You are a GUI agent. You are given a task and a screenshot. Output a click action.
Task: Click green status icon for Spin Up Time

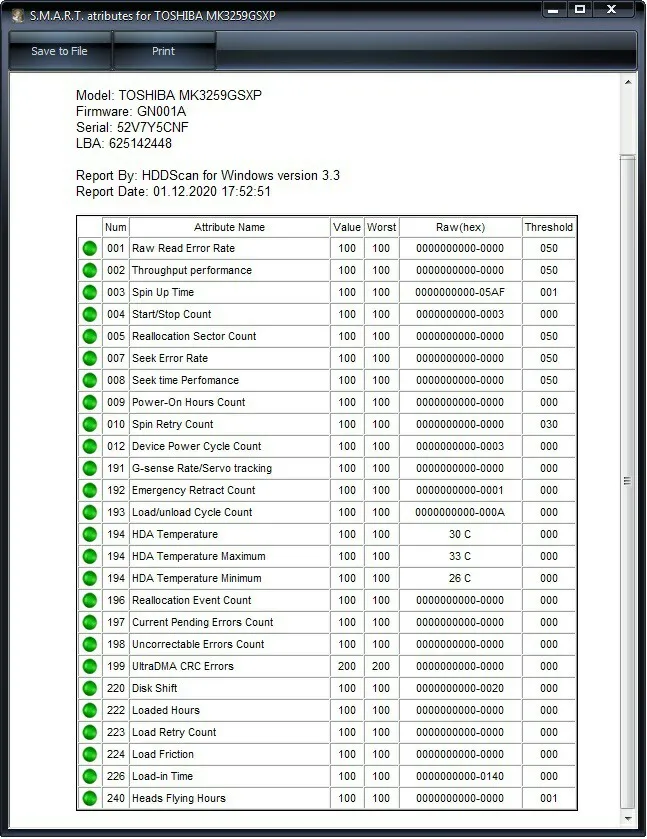(90, 292)
